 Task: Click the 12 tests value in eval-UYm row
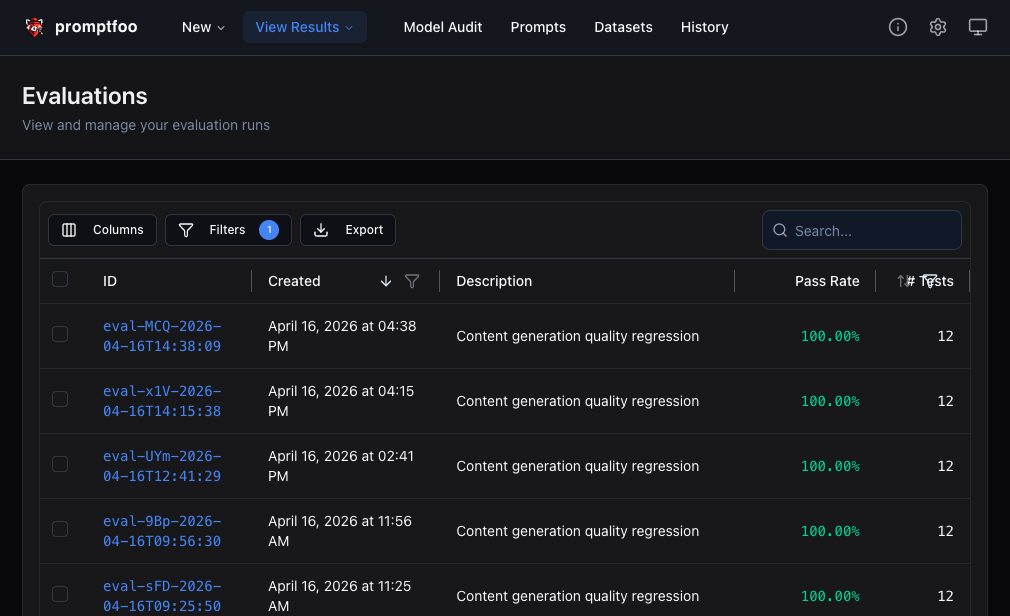[x=945, y=467]
